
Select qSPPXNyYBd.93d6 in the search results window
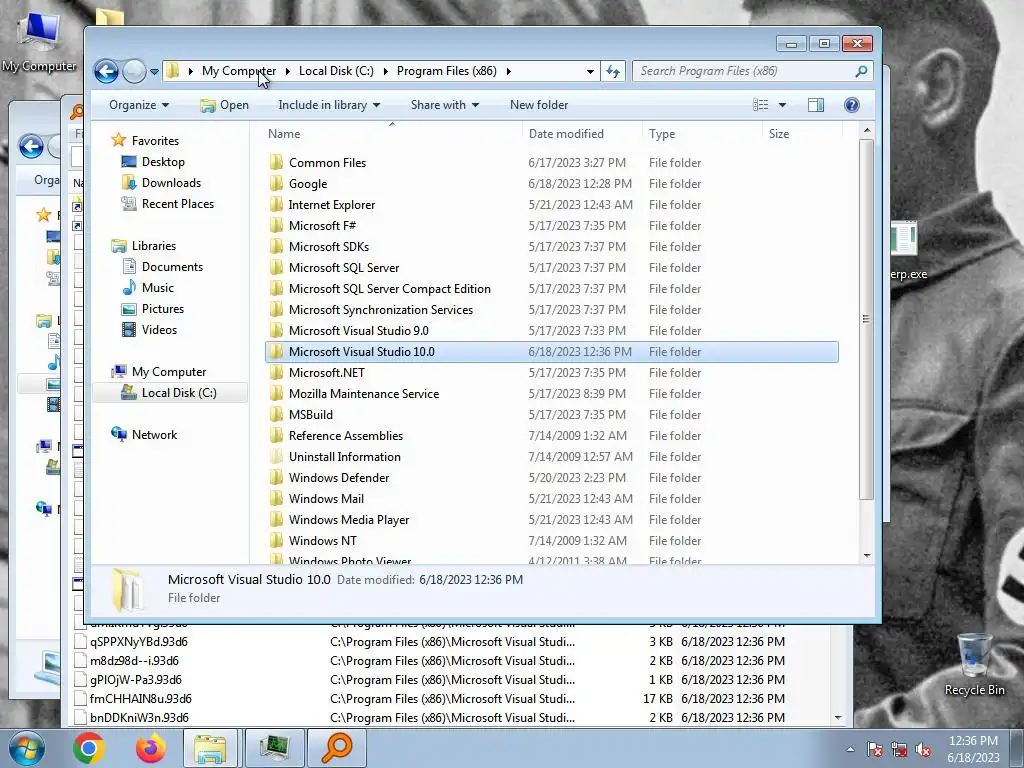(x=139, y=642)
